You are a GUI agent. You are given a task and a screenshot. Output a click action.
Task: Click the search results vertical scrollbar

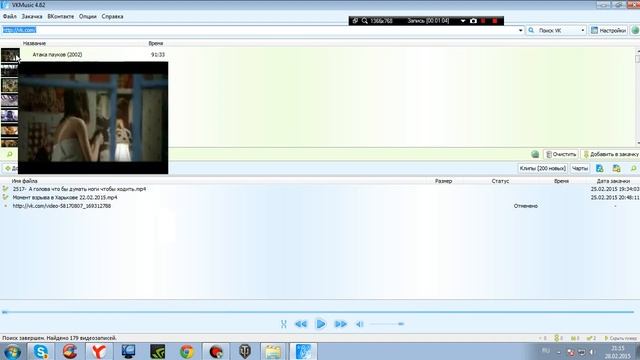coord(637,96)
